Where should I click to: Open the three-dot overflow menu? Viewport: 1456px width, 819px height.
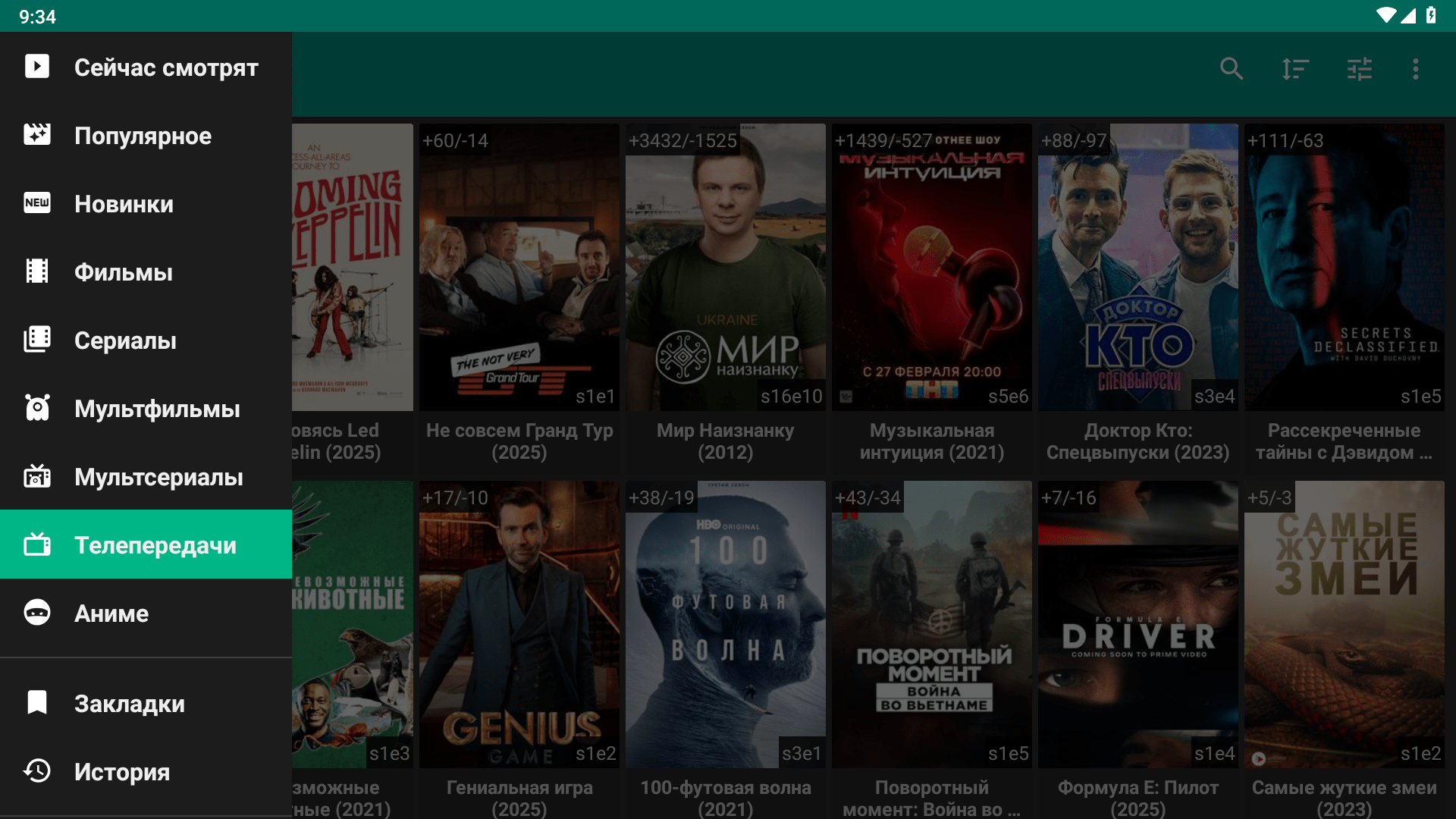[x=1415, y=69]
